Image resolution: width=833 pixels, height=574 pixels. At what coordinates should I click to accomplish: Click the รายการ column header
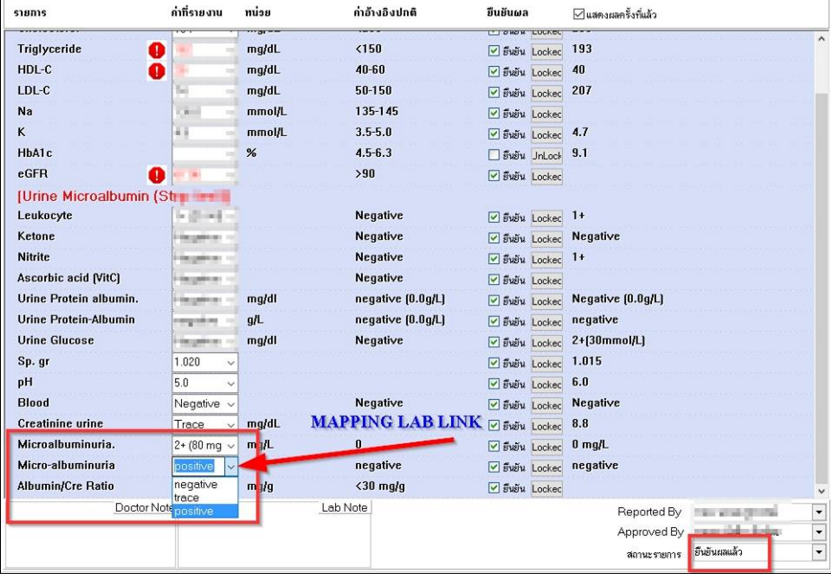[x=30, y=12]
